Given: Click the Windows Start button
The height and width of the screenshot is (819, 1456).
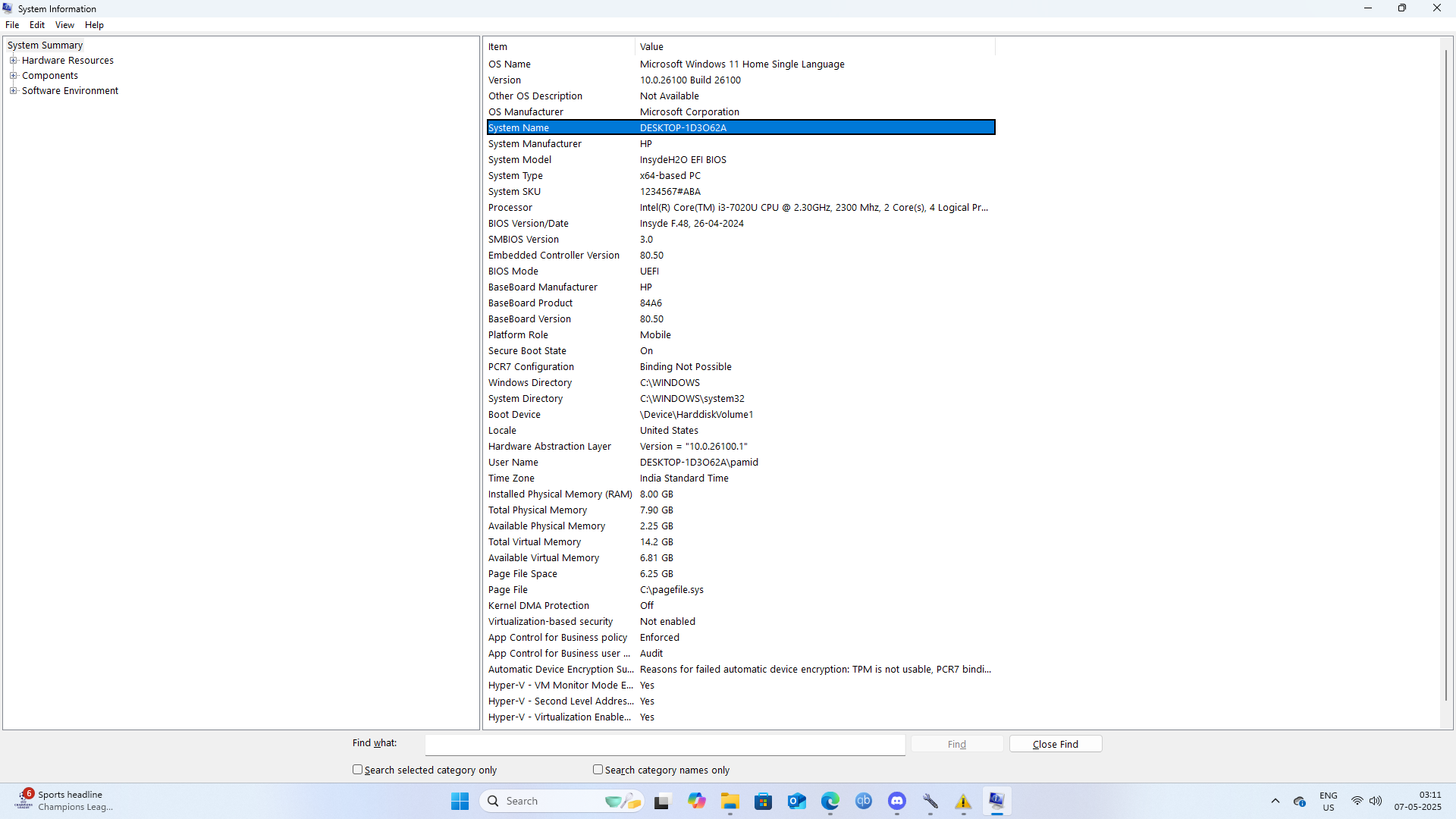Looking at the screenshot, I should (x=460, y=801).
